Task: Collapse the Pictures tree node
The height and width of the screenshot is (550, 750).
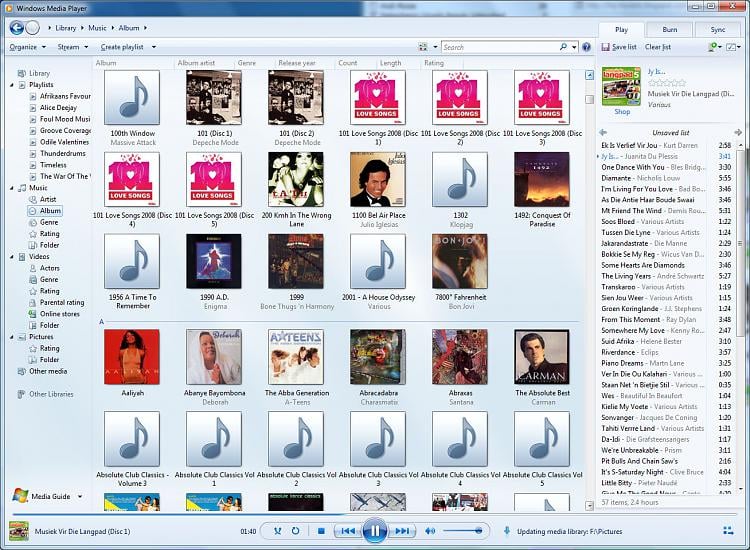Action: (x=12, y=337)
